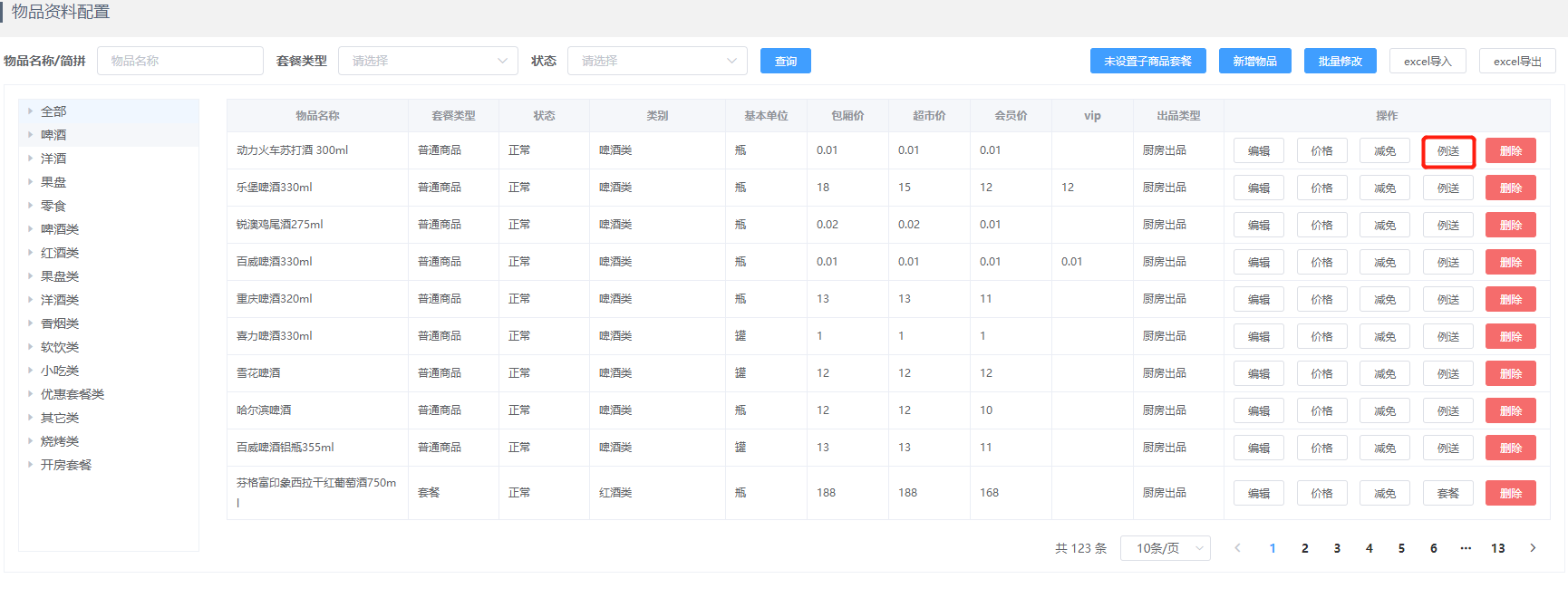Open the ellipsis more-pages control in pagination
This screenshot has width=1568, height=598.
click(x=1466, y=548)
